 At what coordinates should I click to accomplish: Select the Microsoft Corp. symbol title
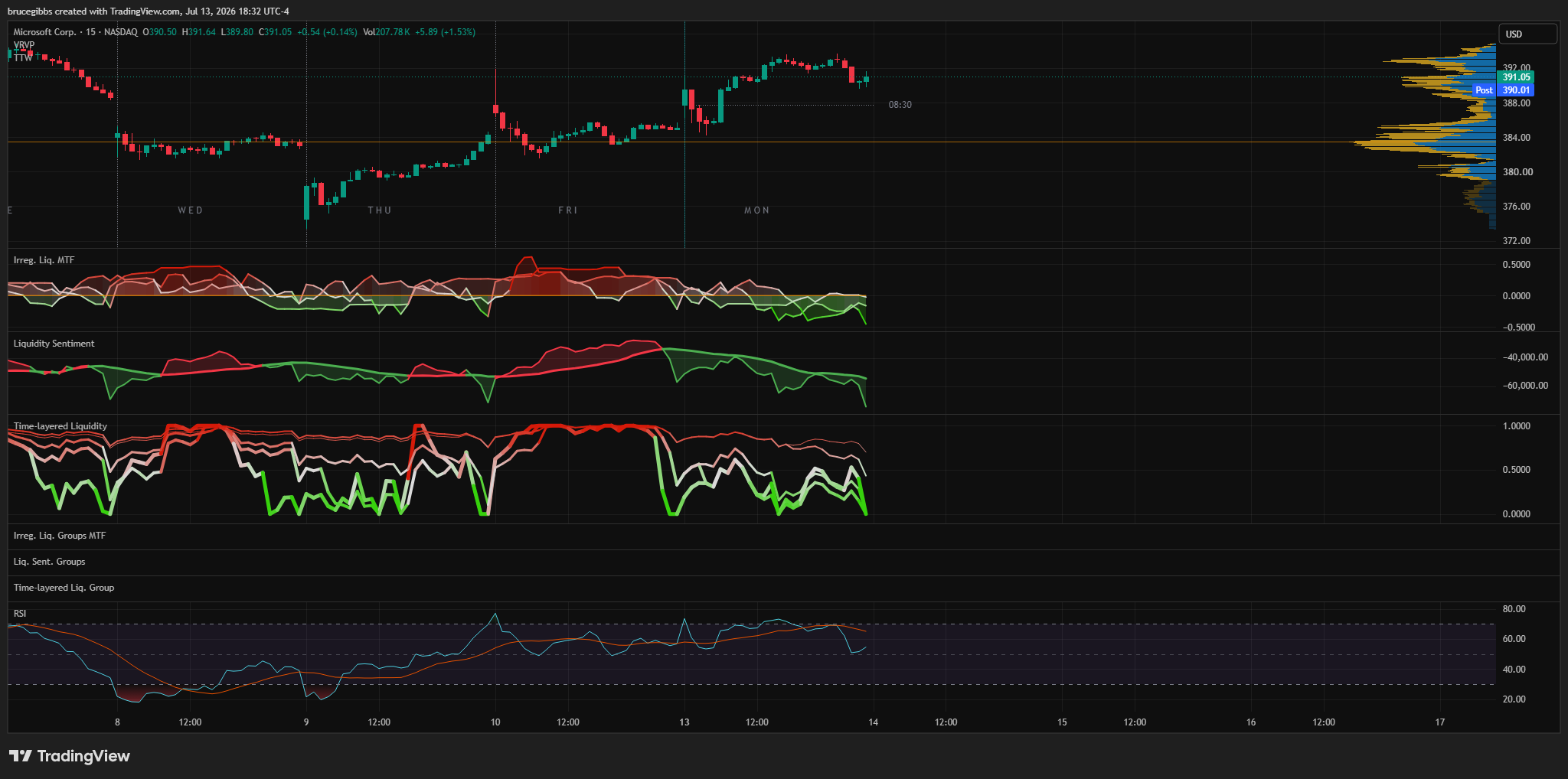[44, 32]
